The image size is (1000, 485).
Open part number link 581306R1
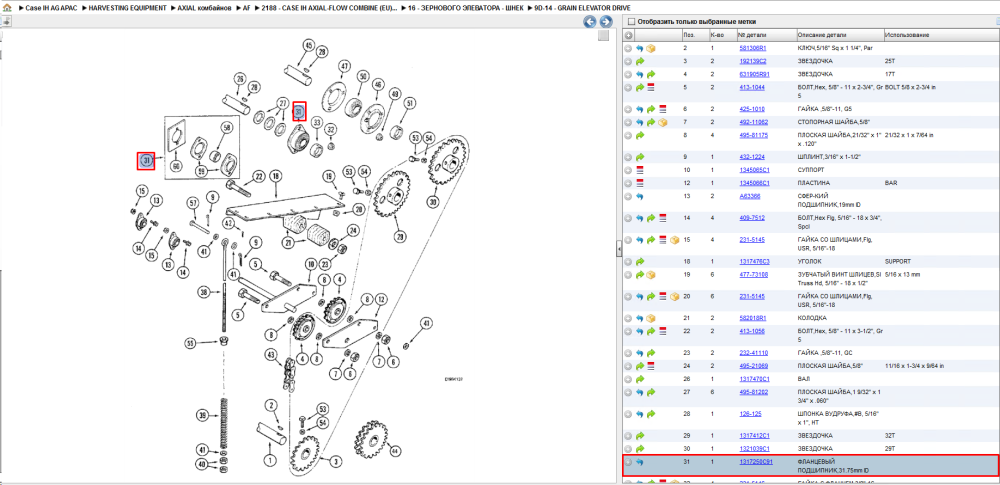point(753,48)
